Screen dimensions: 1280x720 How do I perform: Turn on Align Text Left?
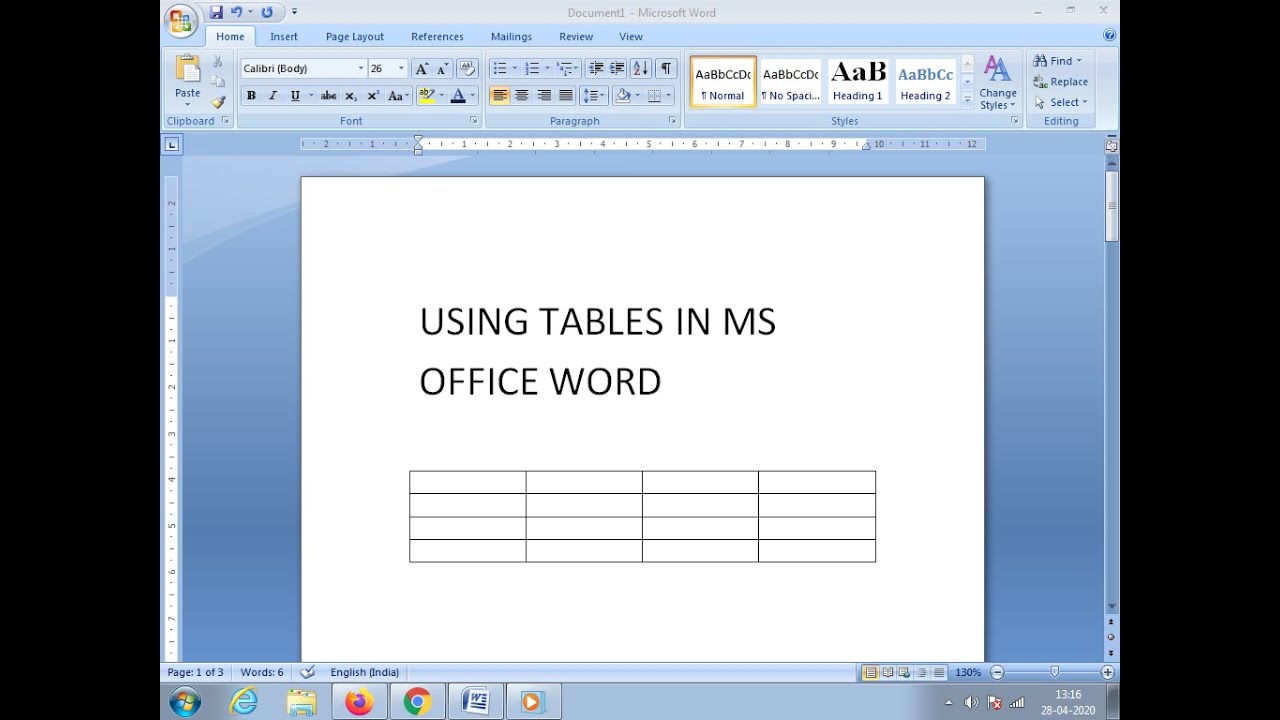(x=499, y=96)
